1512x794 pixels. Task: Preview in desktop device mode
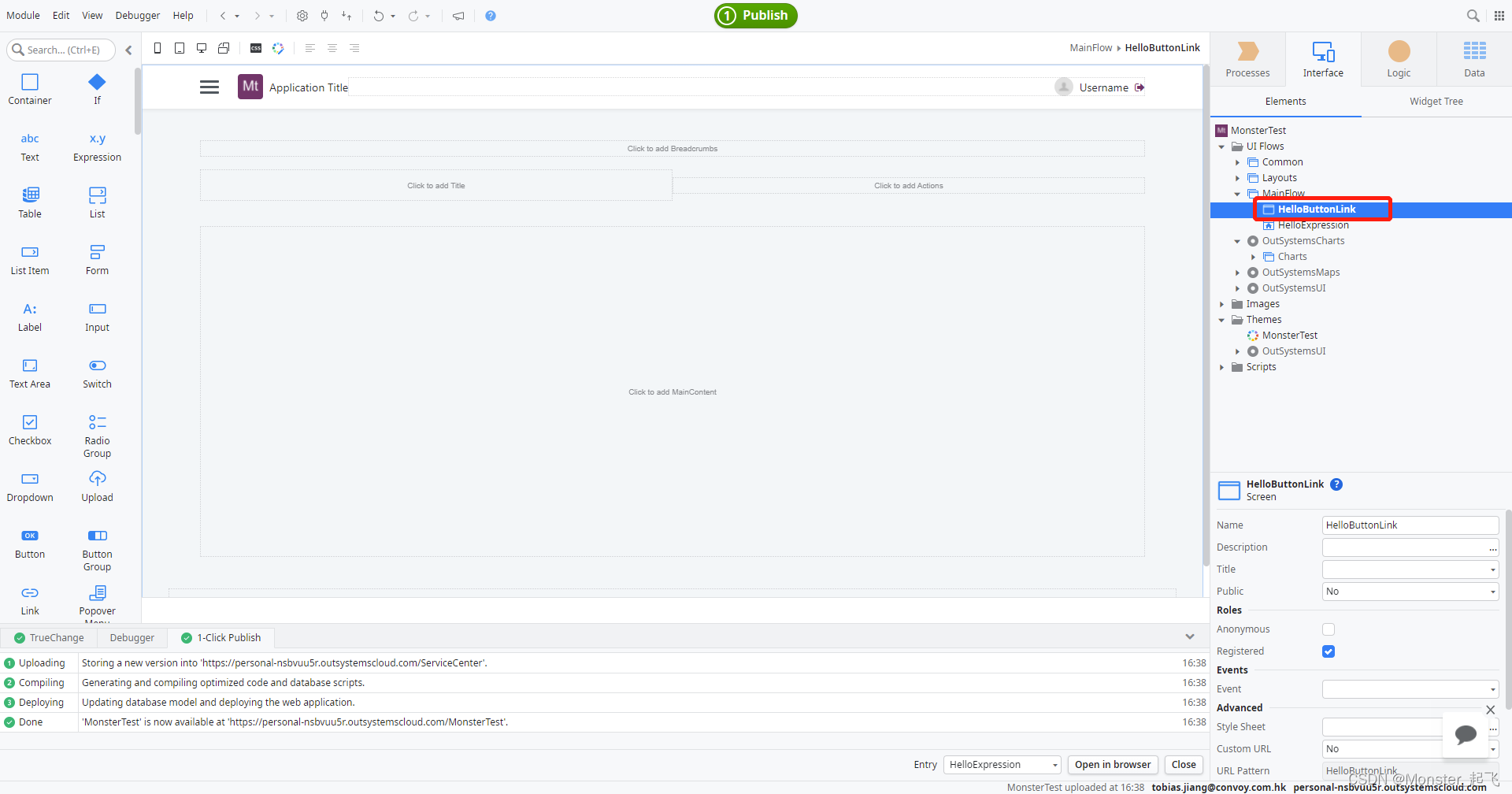202,48
